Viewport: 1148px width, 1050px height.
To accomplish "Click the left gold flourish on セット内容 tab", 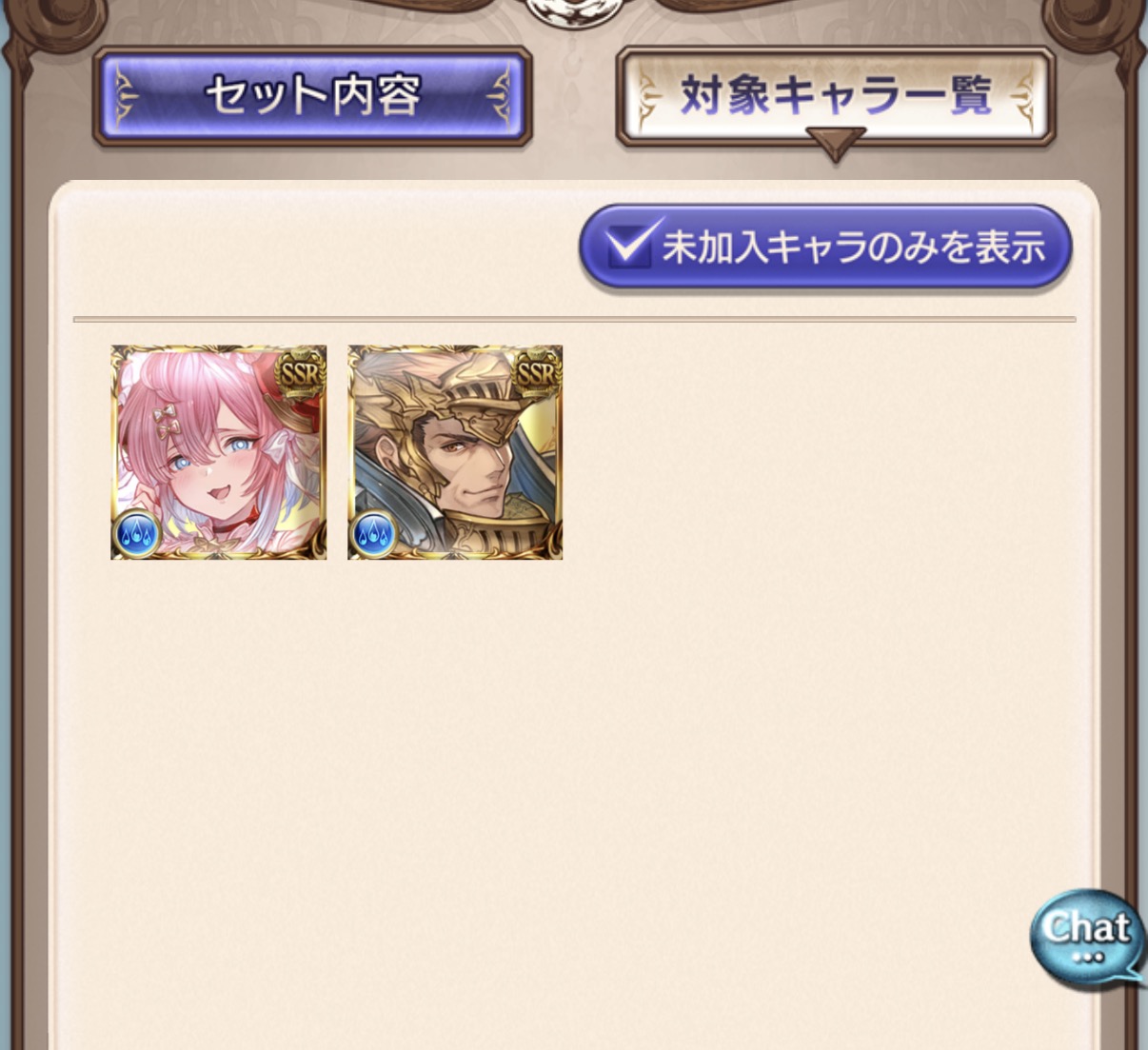I will pos(127,96).
